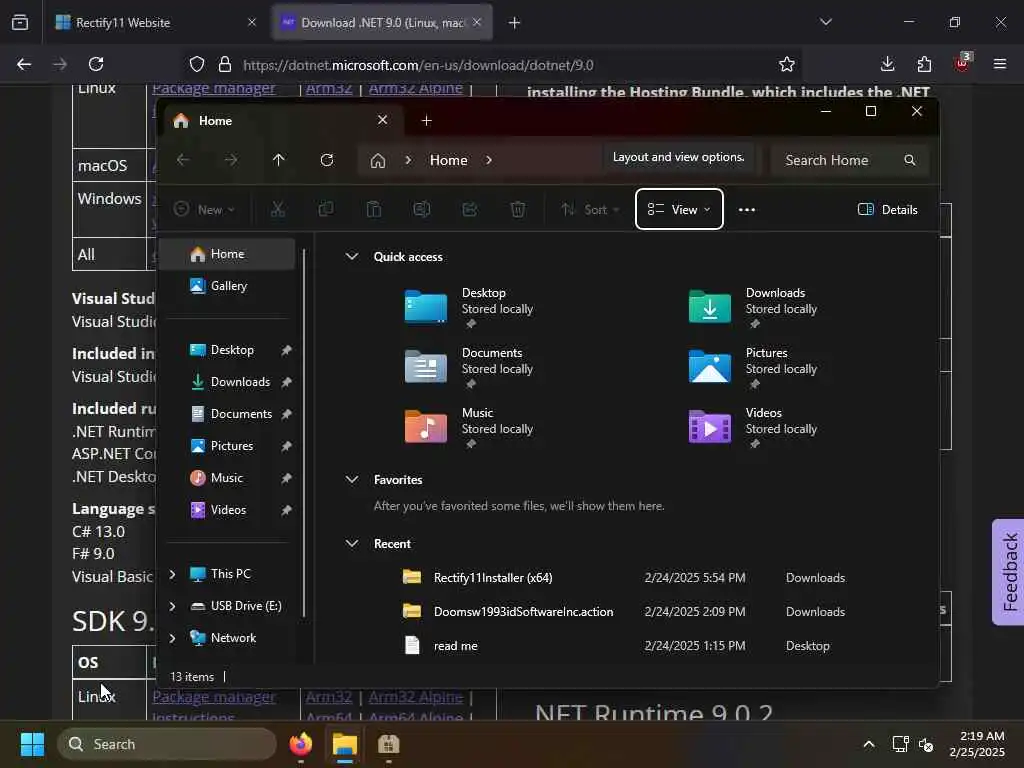Collapse the Favorites section
1024x768 pixels.
pyautogui.click(x=351, y=479)
